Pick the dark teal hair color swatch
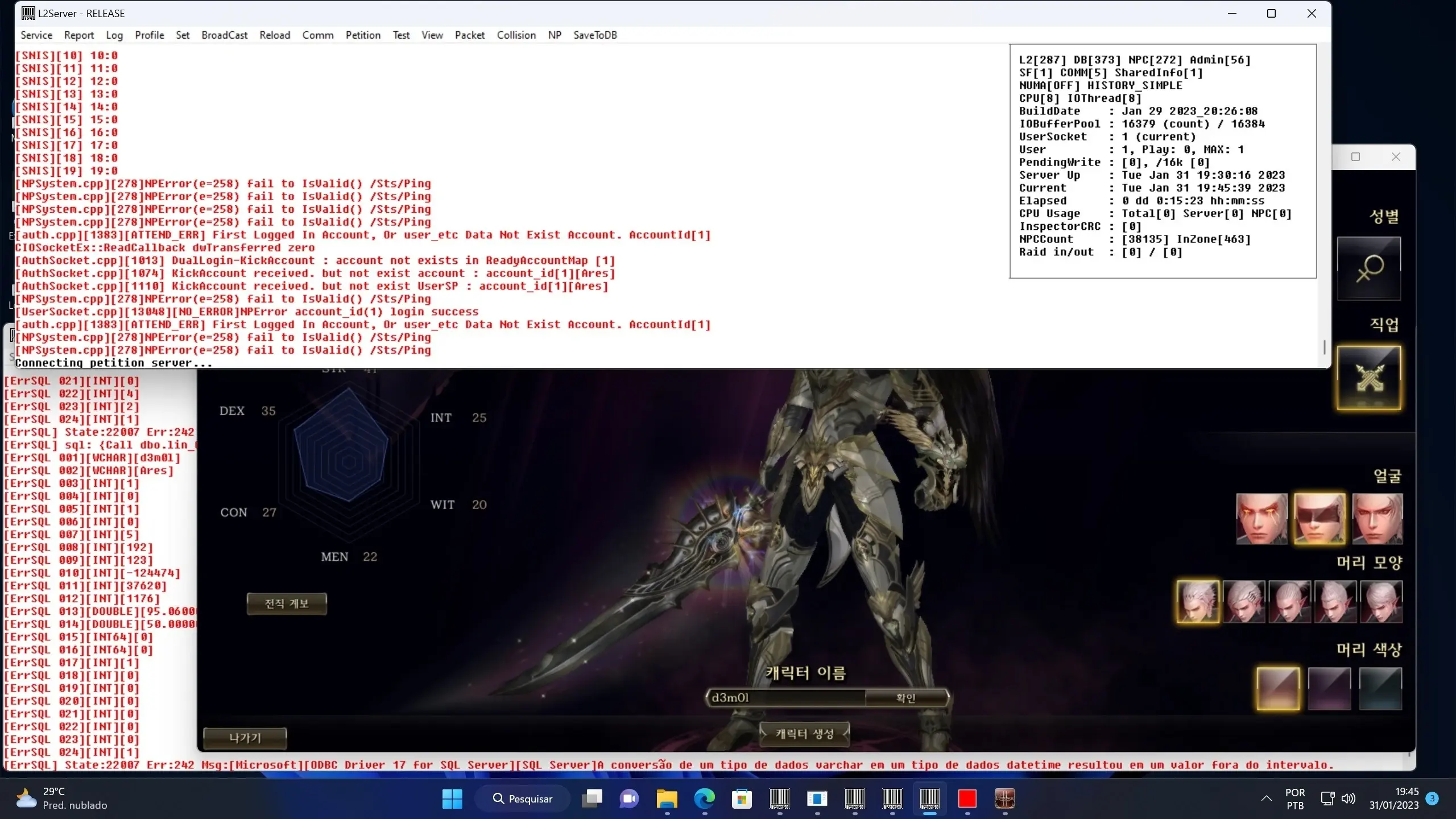 1380,689
